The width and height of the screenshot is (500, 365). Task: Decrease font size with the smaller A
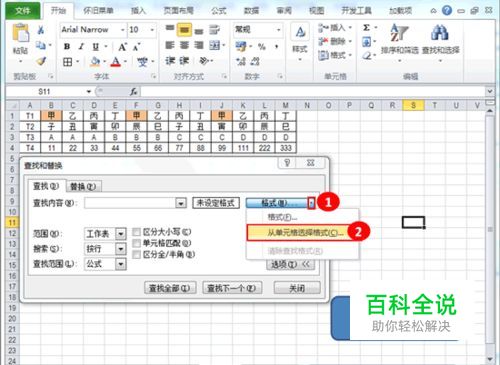(x=136, y=47)
